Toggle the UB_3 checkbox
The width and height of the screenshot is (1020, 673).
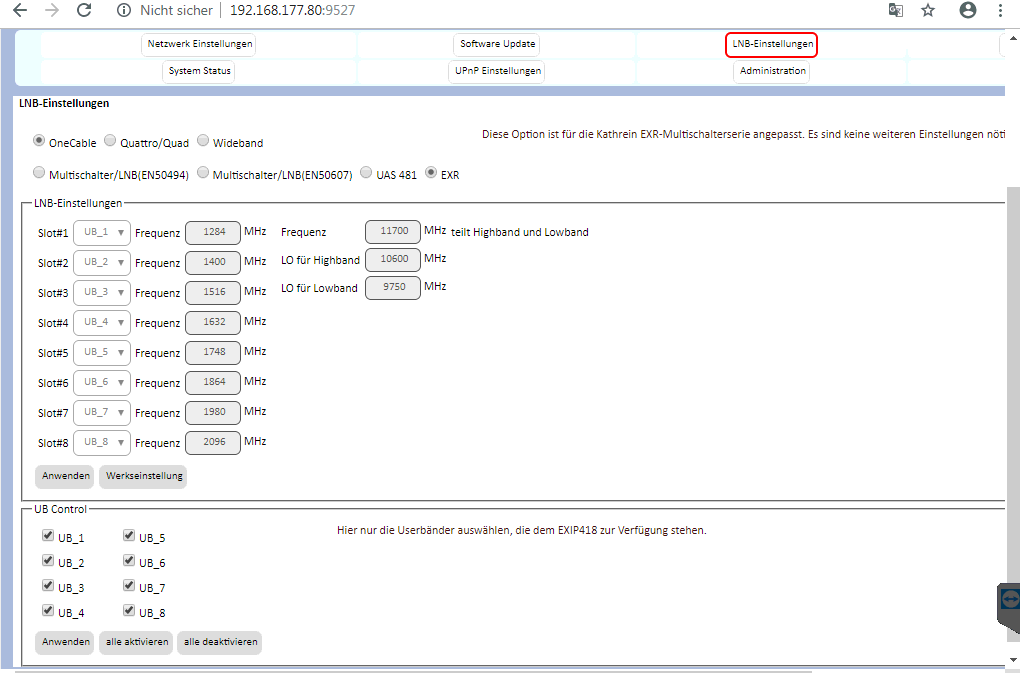[x=48, y=586]
